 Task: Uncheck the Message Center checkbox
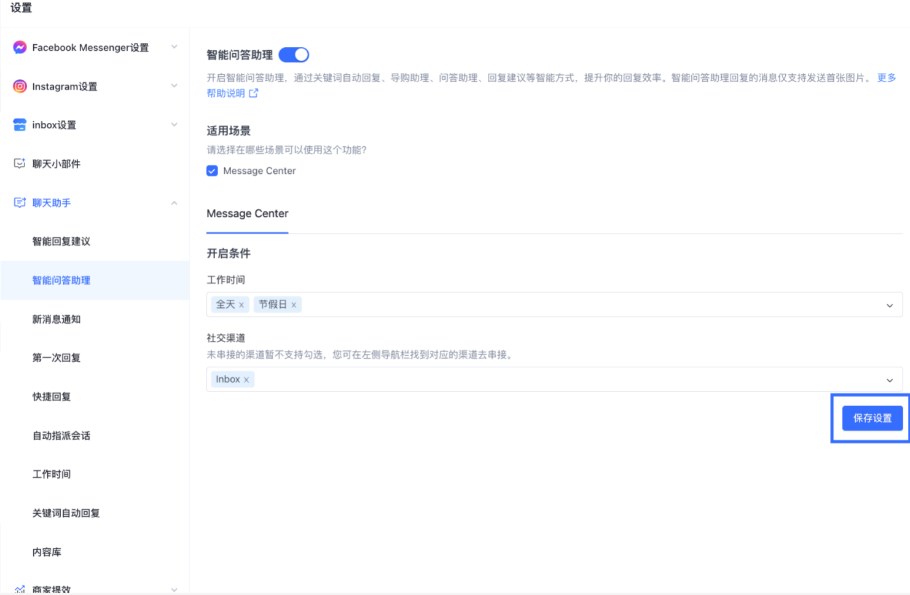tap(212, 171)
